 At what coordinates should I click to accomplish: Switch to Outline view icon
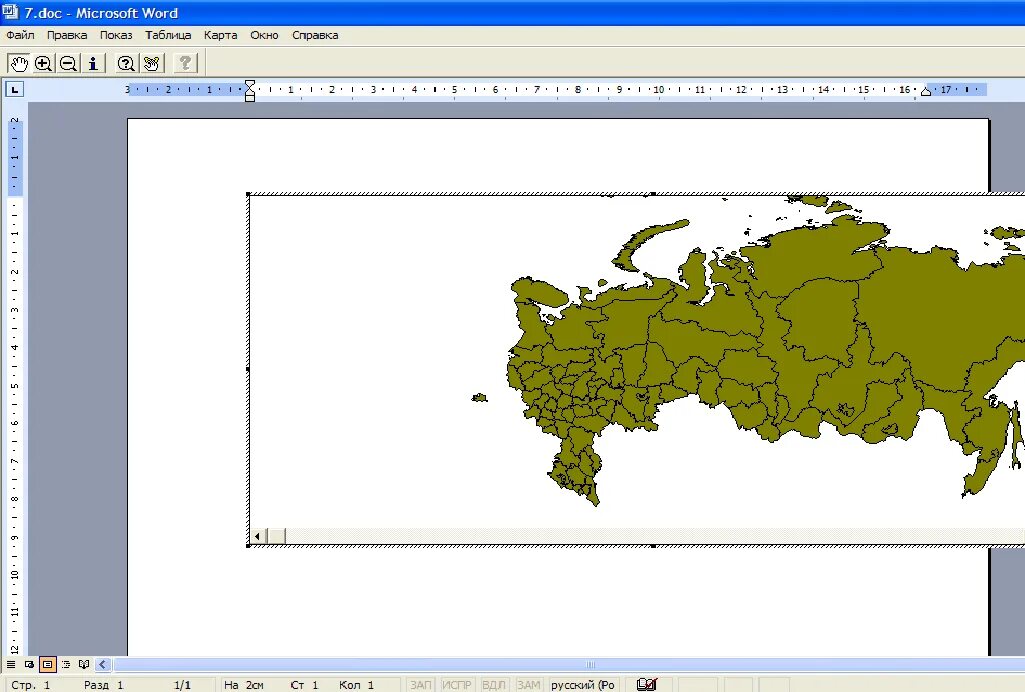pyautogui.click(x=66, y=665)
